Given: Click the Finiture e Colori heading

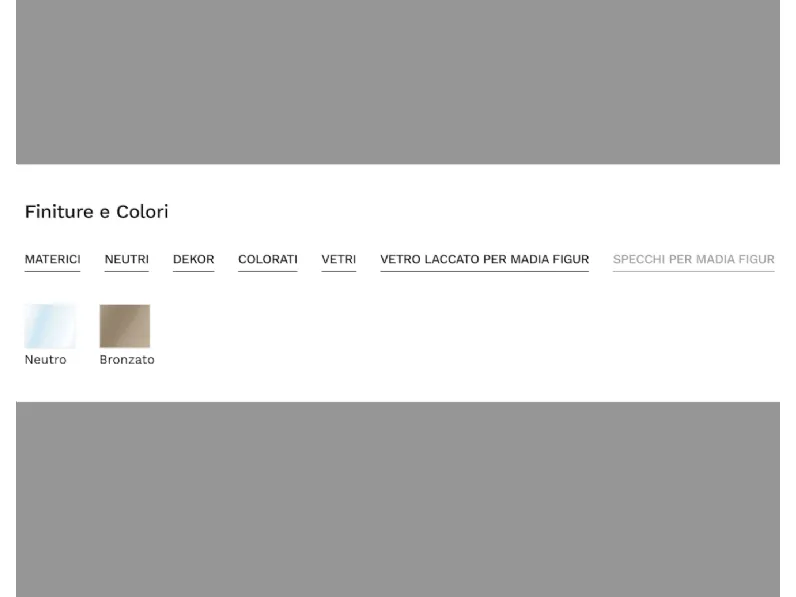Looking at the screenshot, I should click(96, 212).
